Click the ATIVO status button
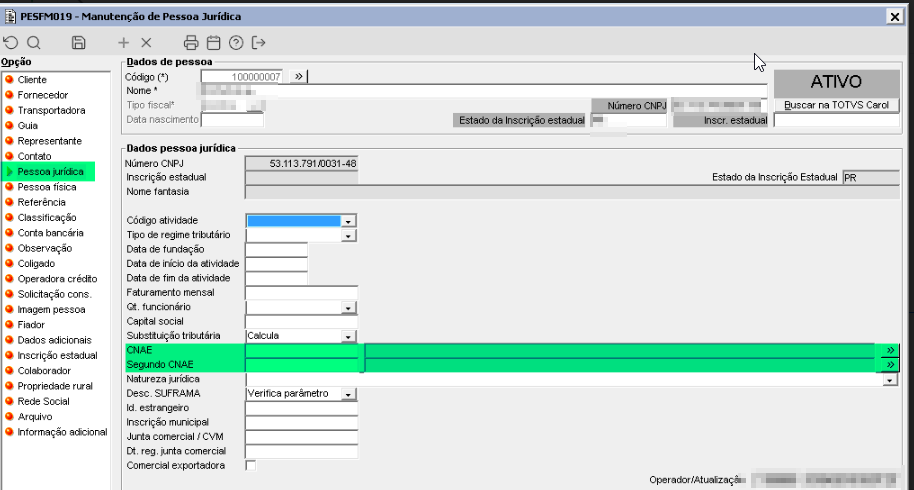 pyautogui.click(x=836, y=82)
